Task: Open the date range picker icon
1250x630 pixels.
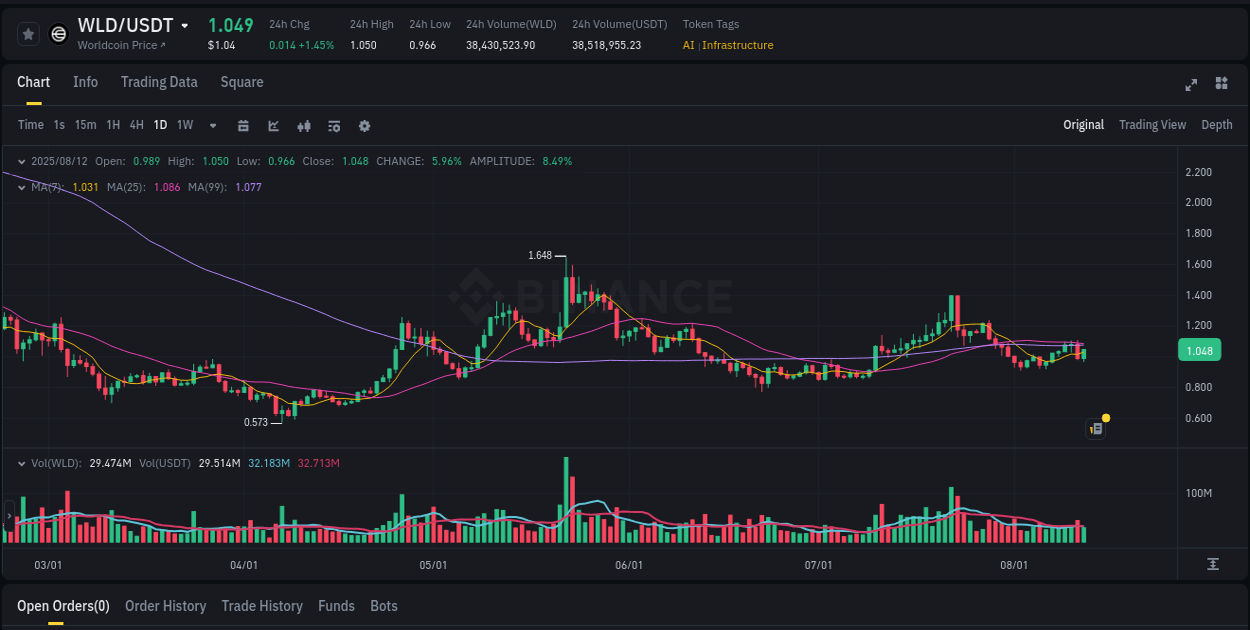Action: tap(243, 126)
